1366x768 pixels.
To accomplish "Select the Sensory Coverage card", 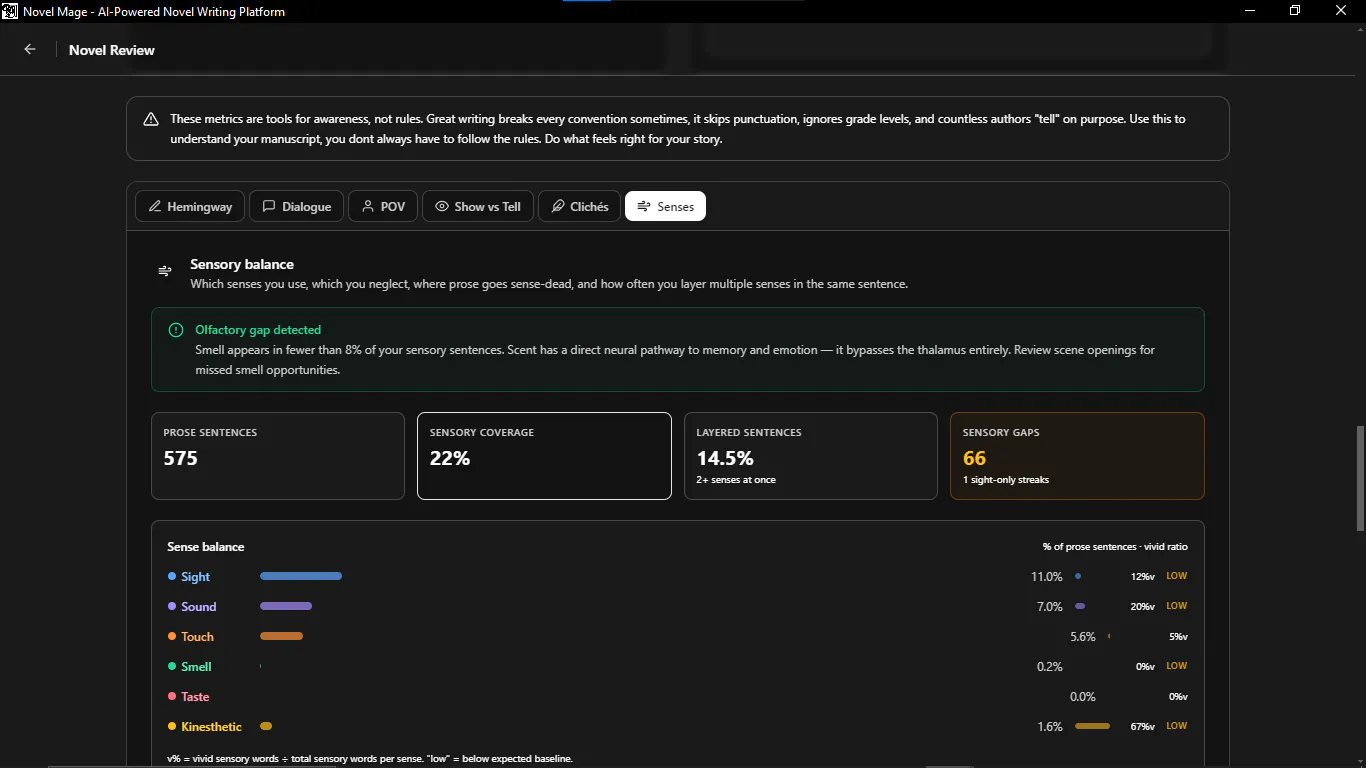I will (544, 456).
